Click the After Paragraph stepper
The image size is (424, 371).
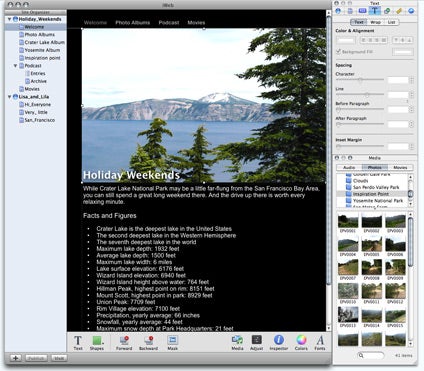pyautogui.click(x=412, y=124)
